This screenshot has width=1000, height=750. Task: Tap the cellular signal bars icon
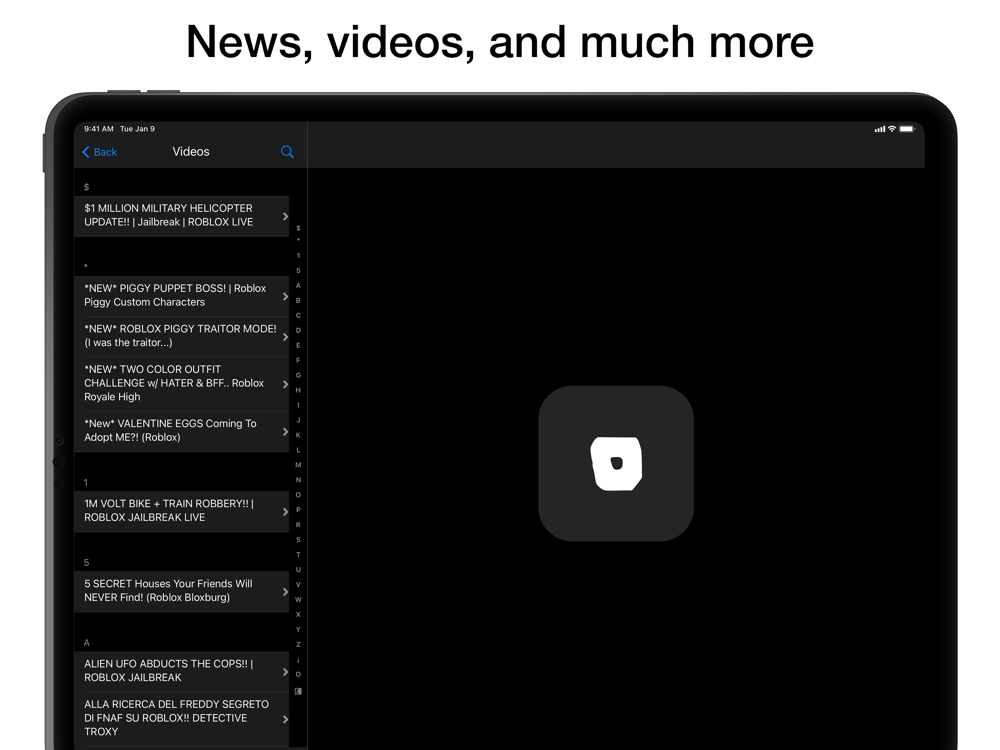pos(879,129)
